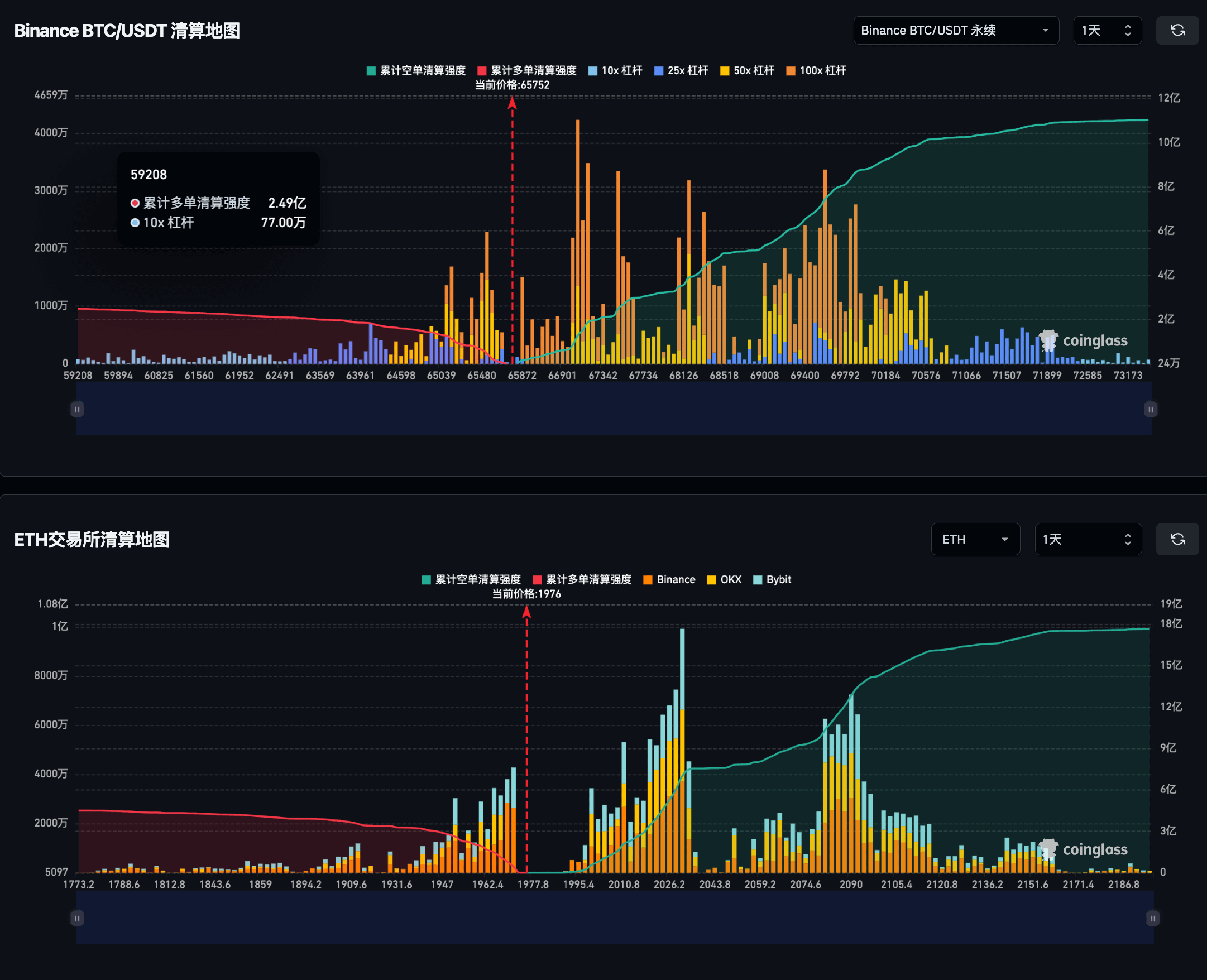Toggle the 10x 杠杆 legend series
1207x980 pixels.
pos(615,70)
